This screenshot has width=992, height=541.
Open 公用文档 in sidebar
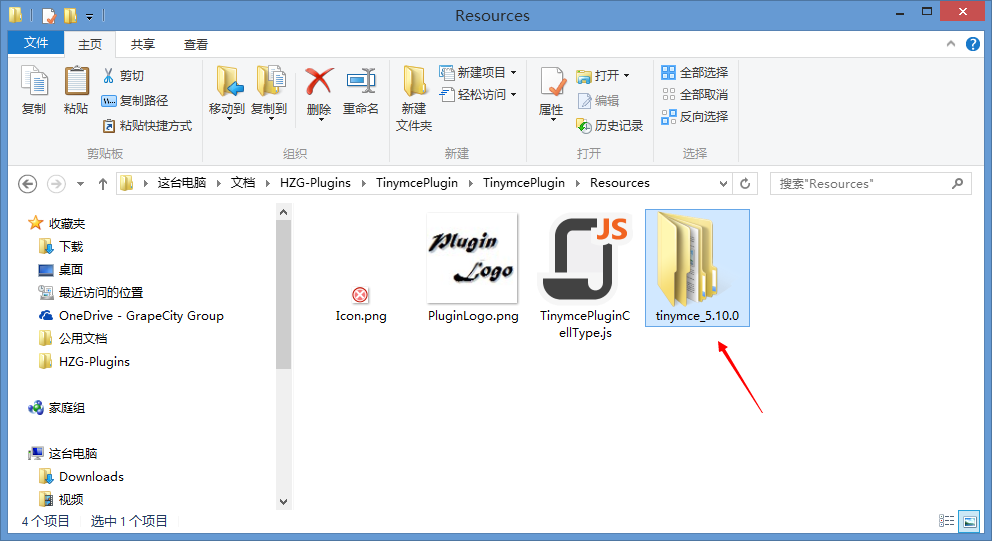[73, 339]
